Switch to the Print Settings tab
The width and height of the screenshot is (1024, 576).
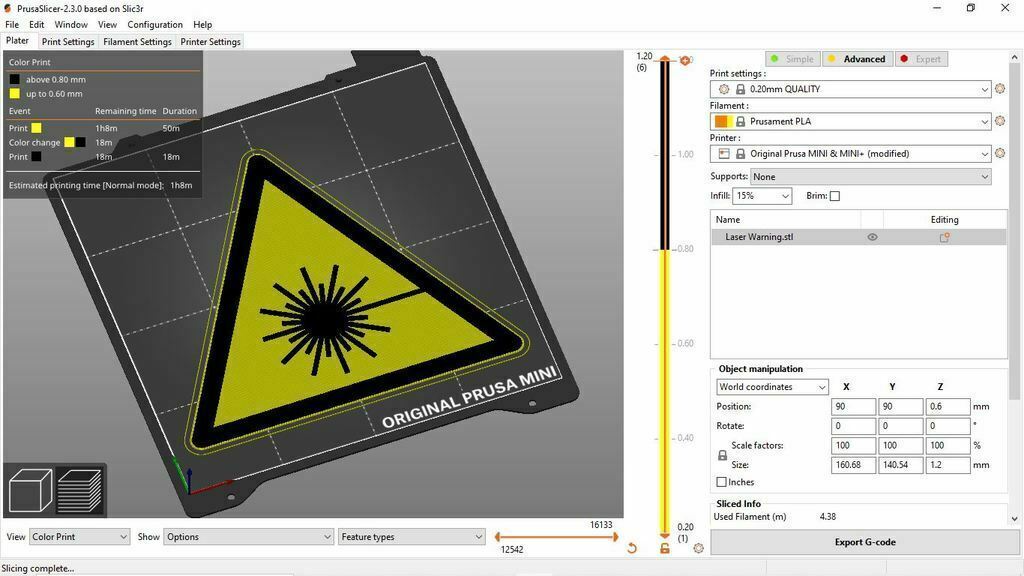(x=68, y=41)
